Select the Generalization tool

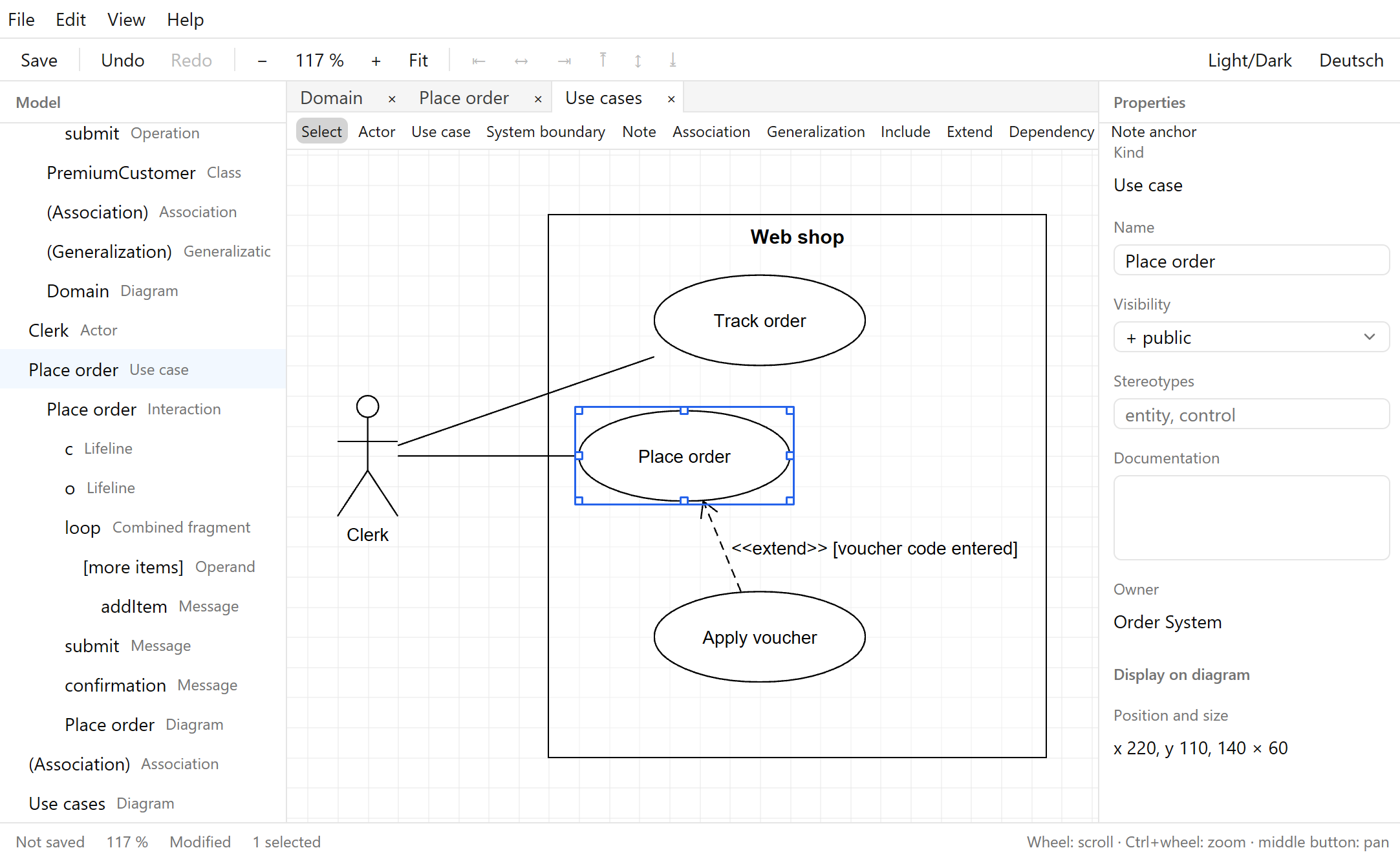tap(815, 132)
